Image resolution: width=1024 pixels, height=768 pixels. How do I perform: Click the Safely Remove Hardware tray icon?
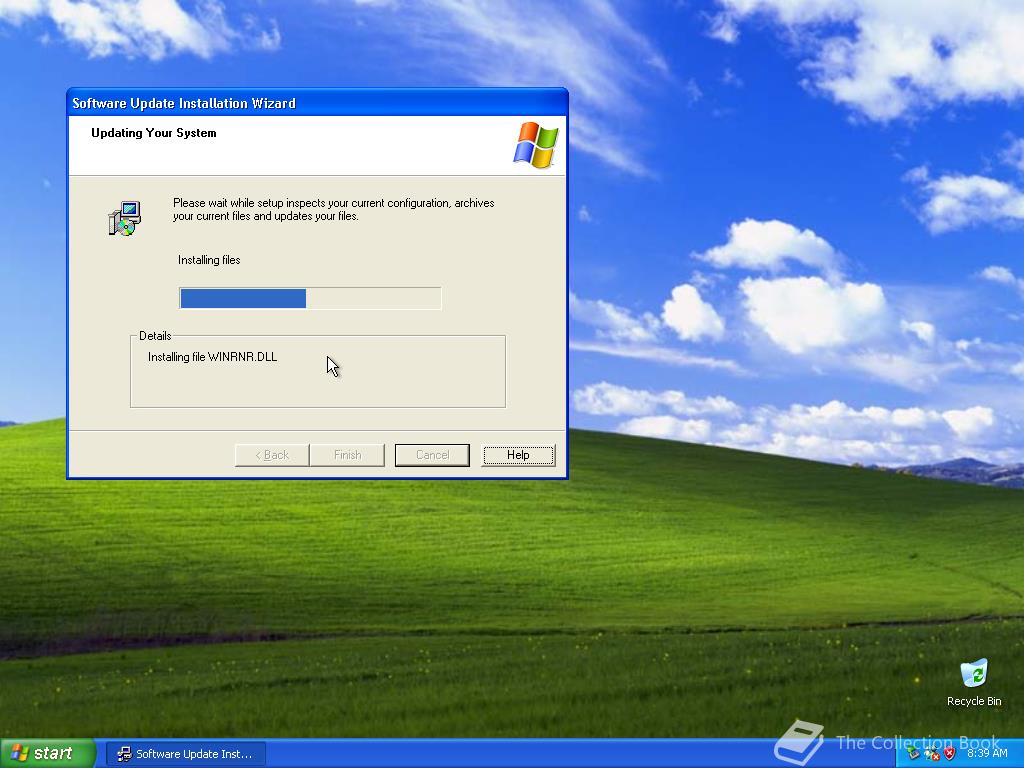point(914,754)
